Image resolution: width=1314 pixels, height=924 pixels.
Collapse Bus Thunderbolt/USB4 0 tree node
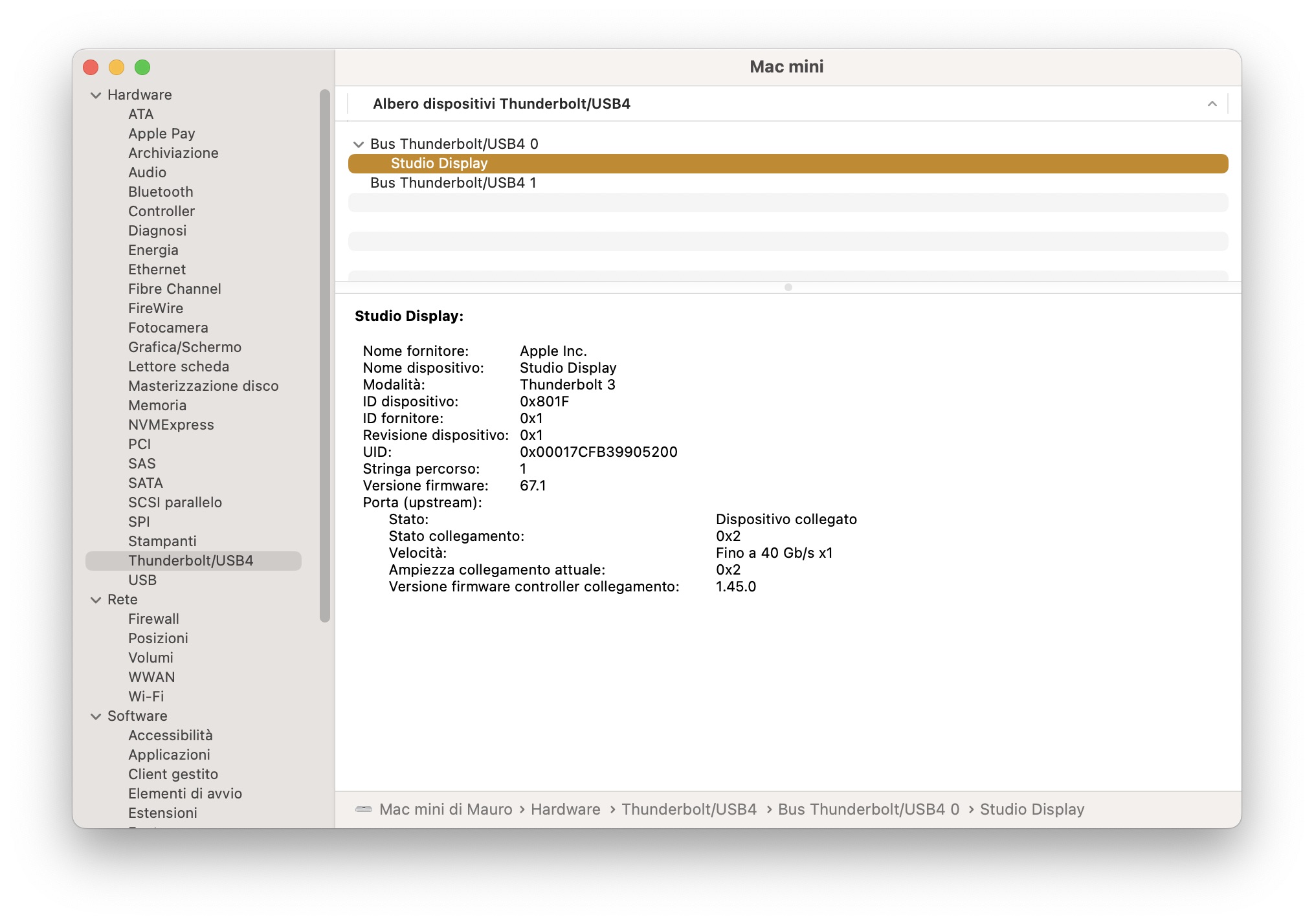[359, 144]
